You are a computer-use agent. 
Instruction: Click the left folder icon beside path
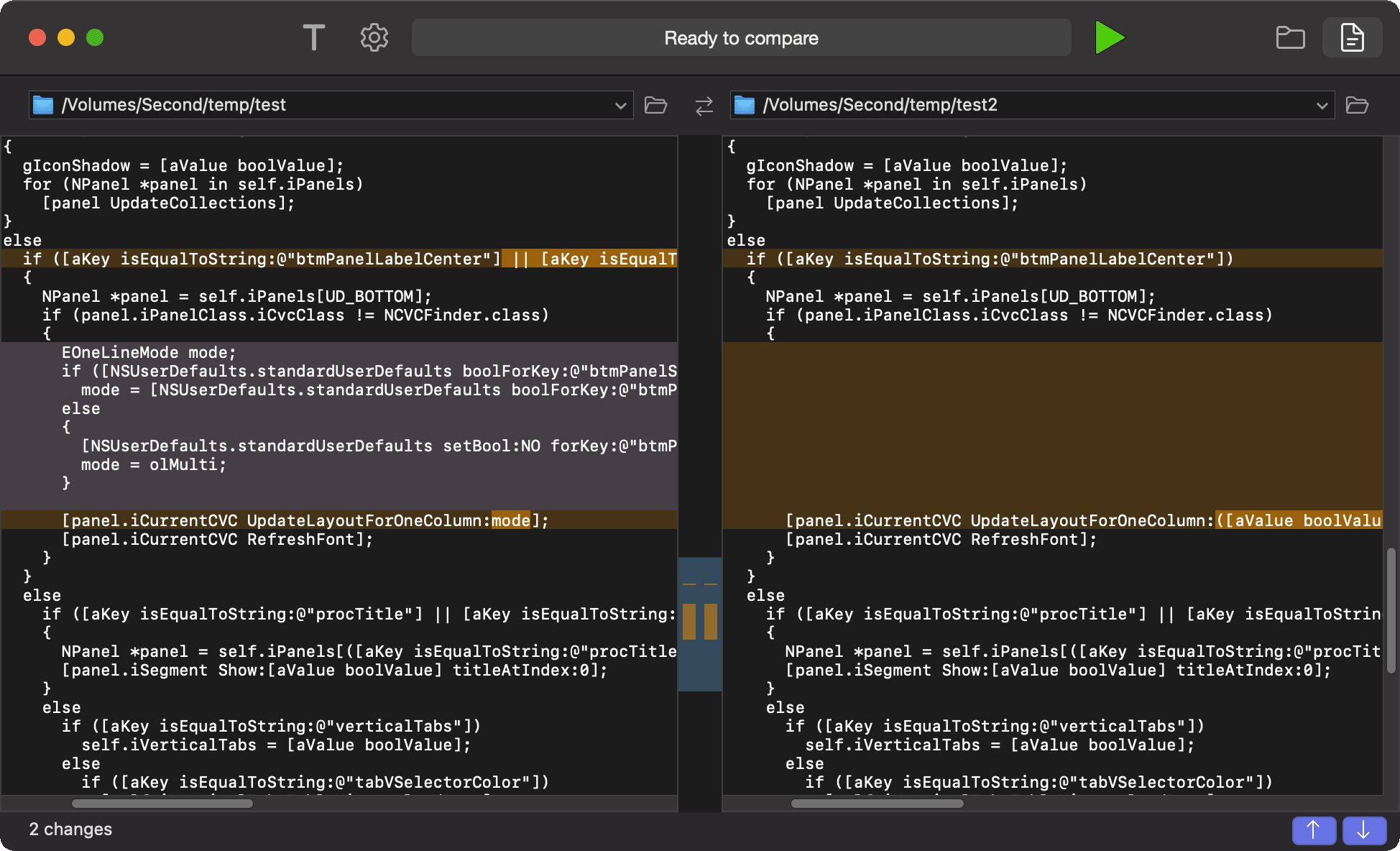tap(43, 105)
